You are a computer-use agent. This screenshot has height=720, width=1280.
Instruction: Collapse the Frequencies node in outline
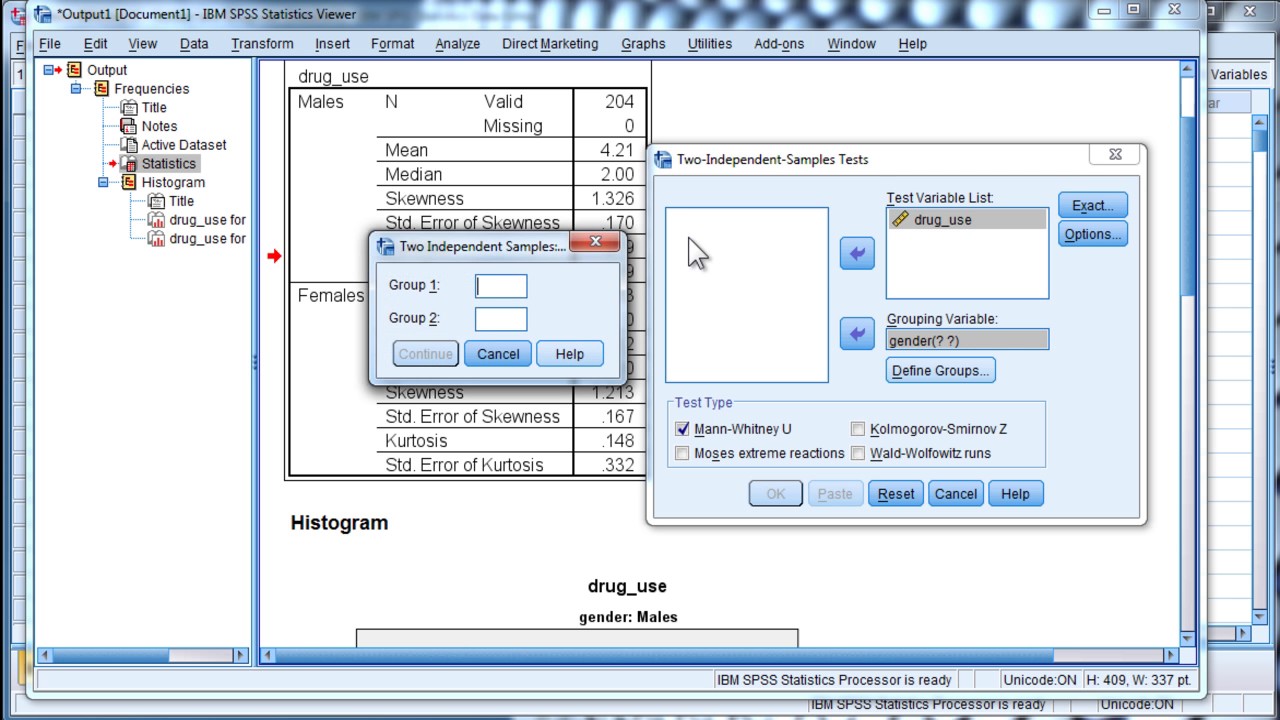pyautogui.click(x=75, y=89)
